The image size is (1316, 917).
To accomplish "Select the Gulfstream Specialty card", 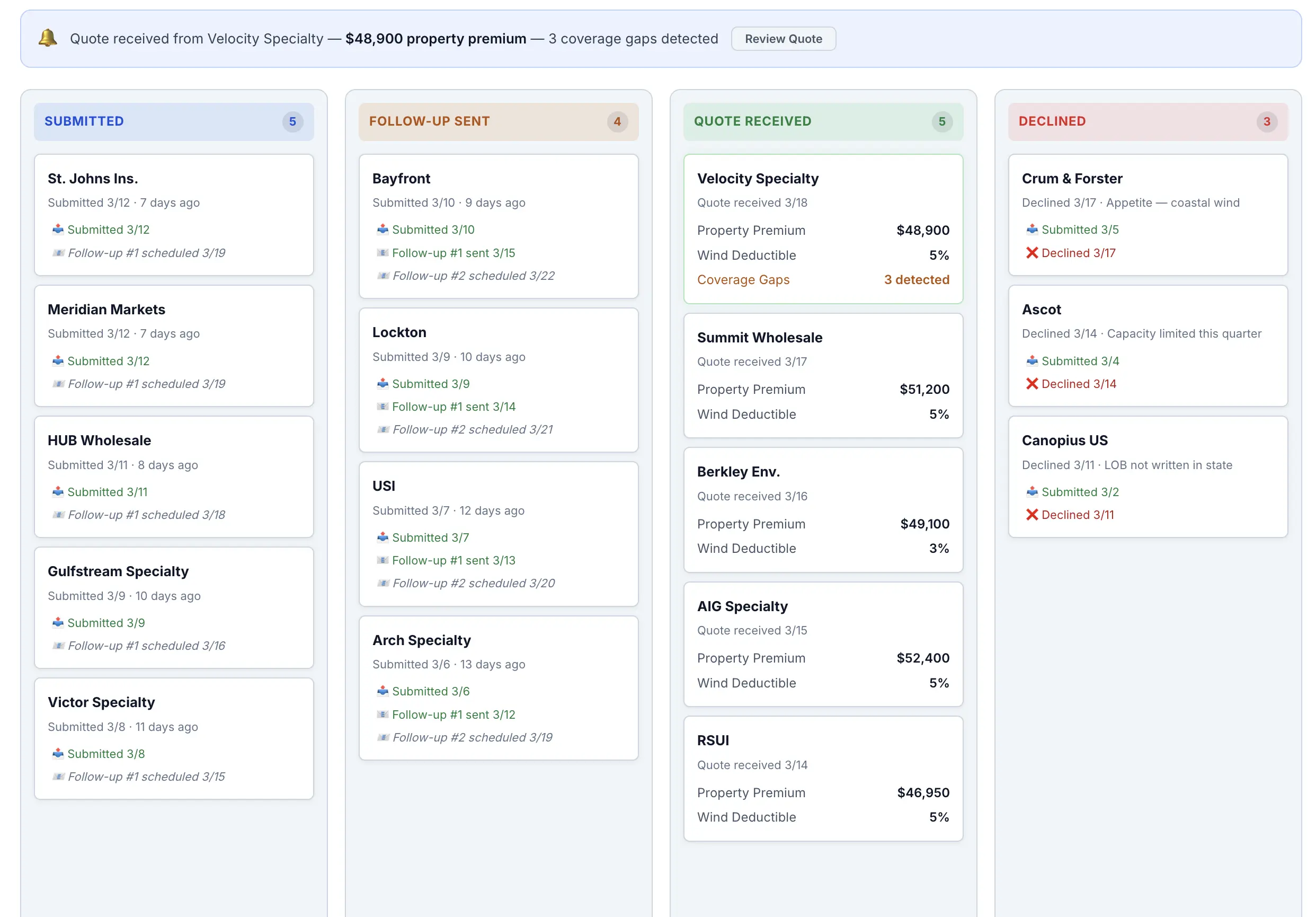I will tap(174, 608).
